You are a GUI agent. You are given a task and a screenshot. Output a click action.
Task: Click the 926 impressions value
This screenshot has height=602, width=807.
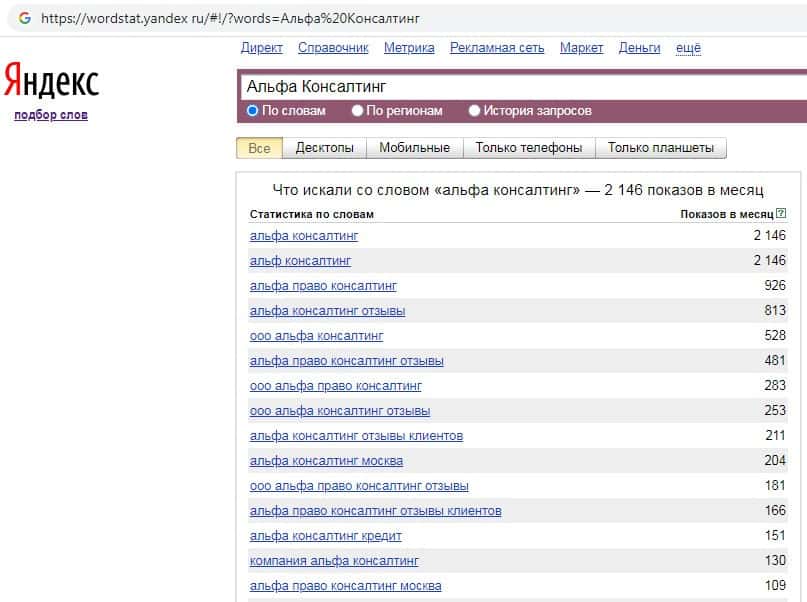tap(775, 286)
